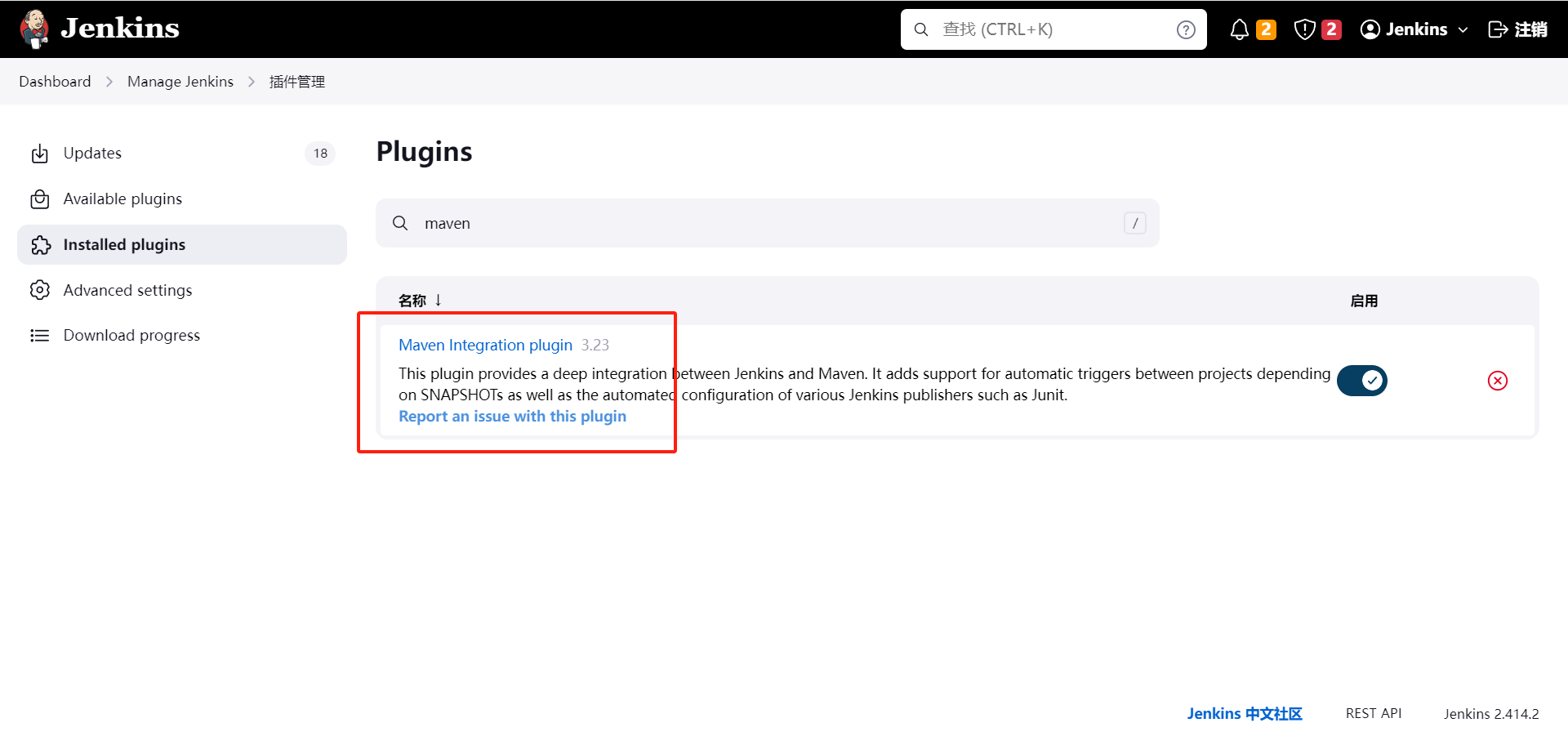
Task: Click the Jenkins 2.414.2 version button
Action: [1491, 714]
